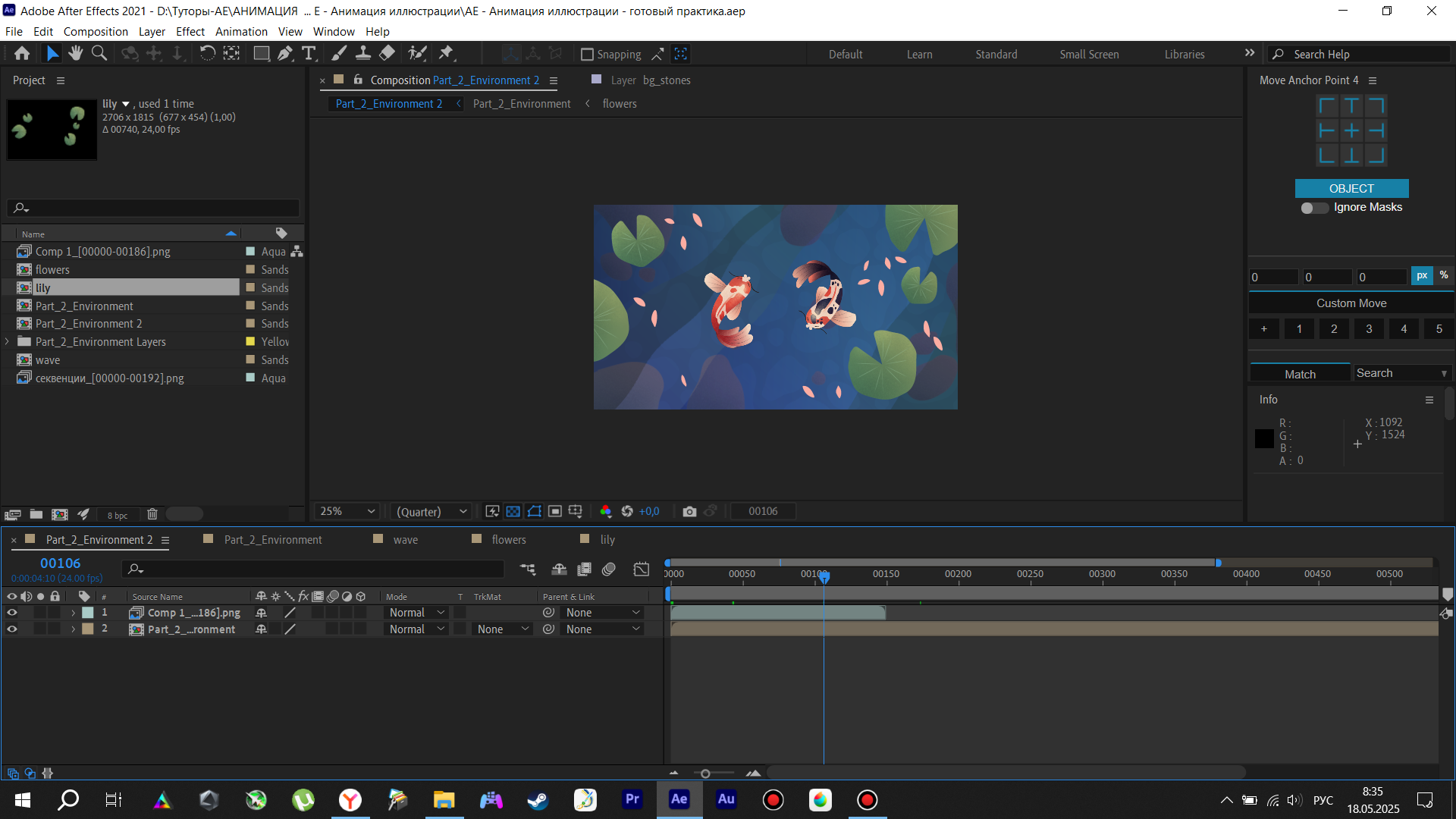The height and width of the screenshot is (819, 1456).
Task: Select the Puppet Pin tool
Action: tap(447, 54)
